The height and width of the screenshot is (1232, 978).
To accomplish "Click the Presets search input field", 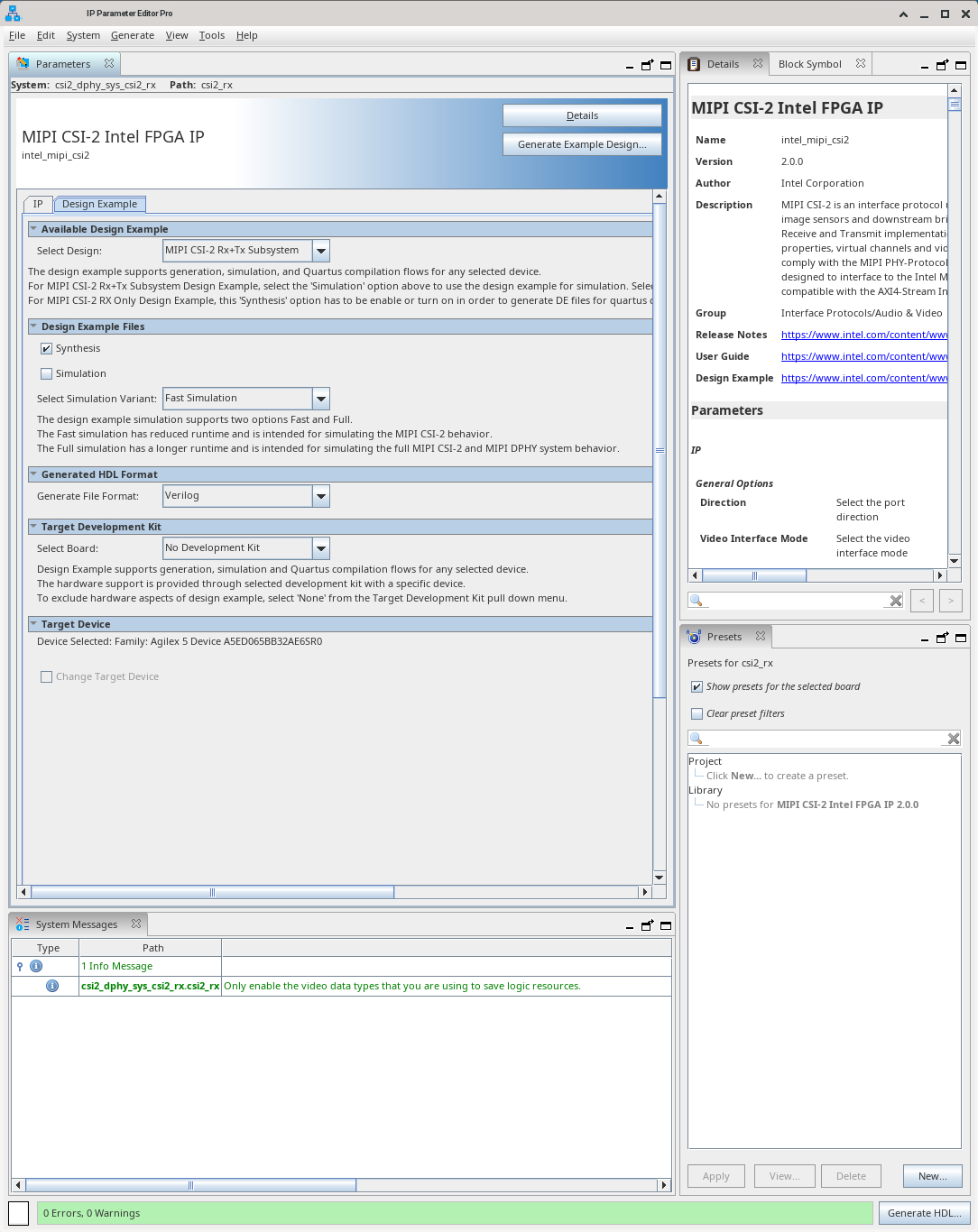I will click(825, 739).
